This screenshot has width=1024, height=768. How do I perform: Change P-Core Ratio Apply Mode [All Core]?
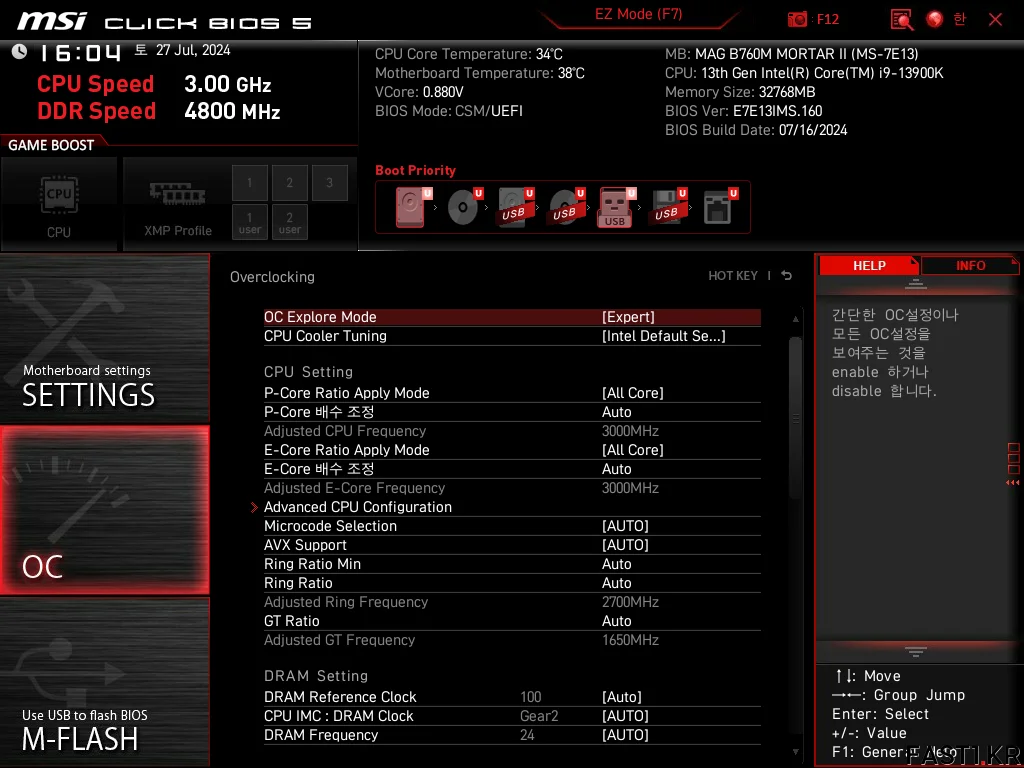click(x=632, y=393)
